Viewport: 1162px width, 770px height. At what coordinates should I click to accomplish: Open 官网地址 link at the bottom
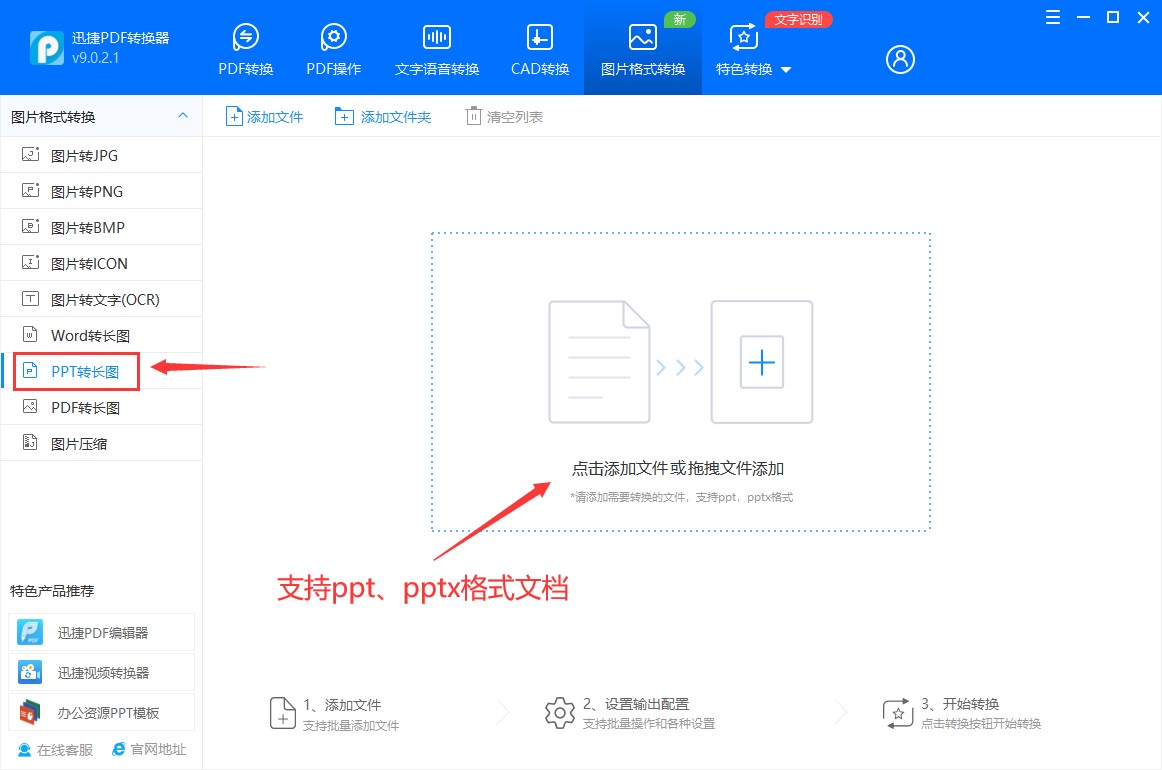[149, 749]
